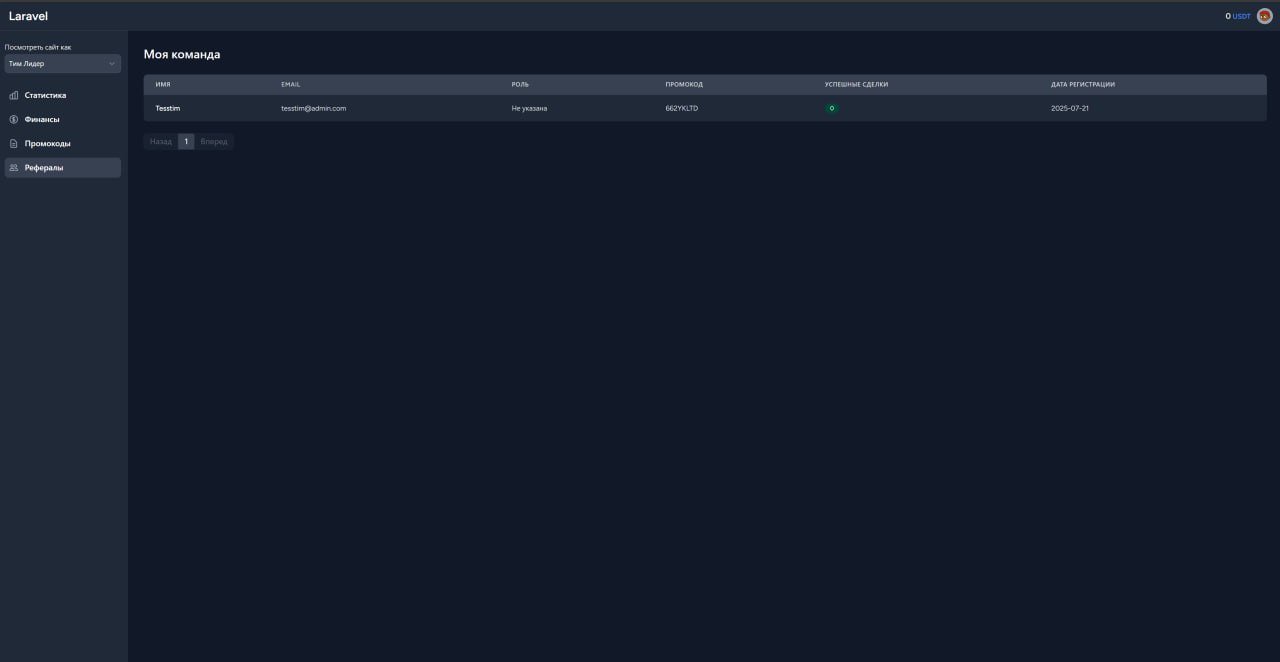Open the user avatar in top right
This screenshot has height=662, width=1280.
coord(1265,16)
